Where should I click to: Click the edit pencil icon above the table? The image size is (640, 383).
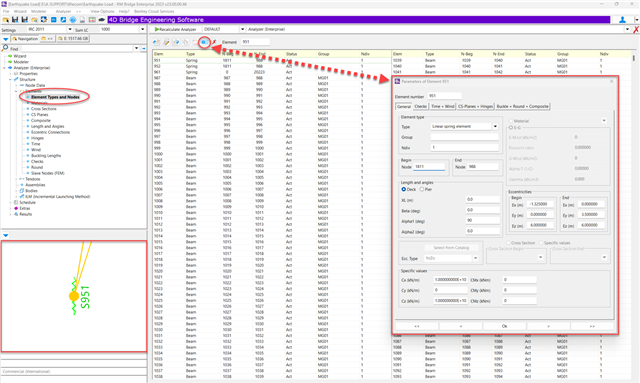tap(166, 42)
